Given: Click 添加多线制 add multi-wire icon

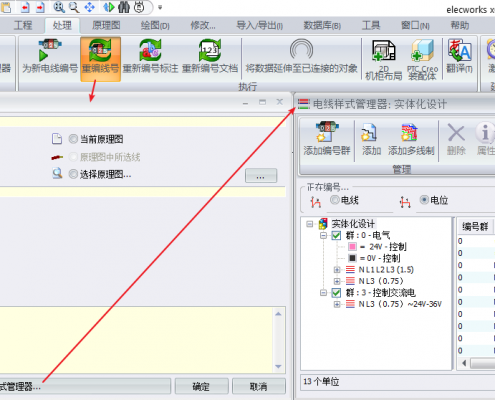Looking at the screenshot, I should [411, 139].
